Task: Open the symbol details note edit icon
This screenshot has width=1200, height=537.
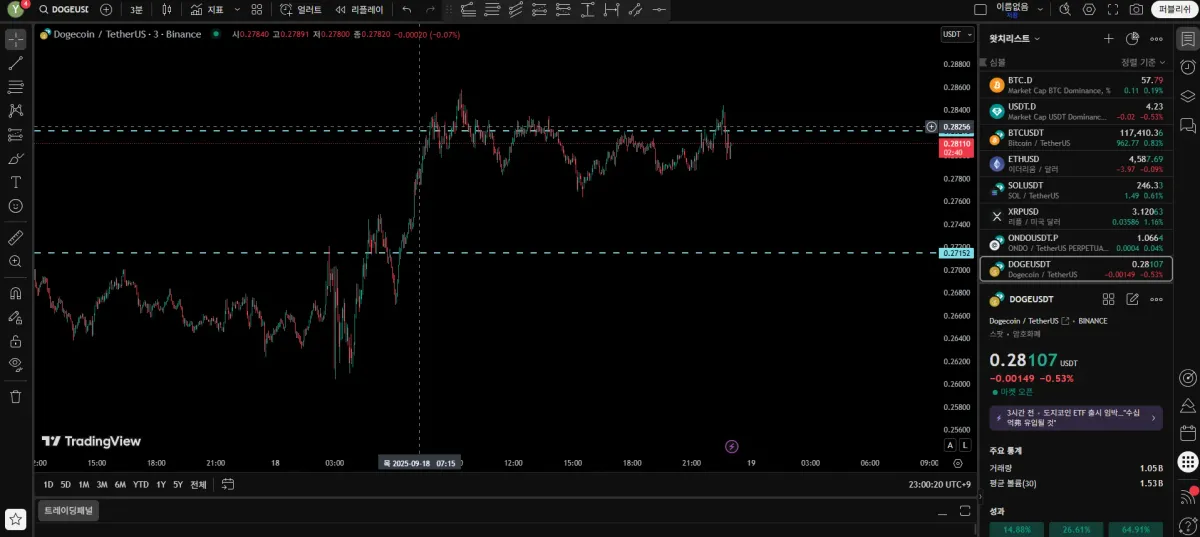Action: tap(1132, 299)
